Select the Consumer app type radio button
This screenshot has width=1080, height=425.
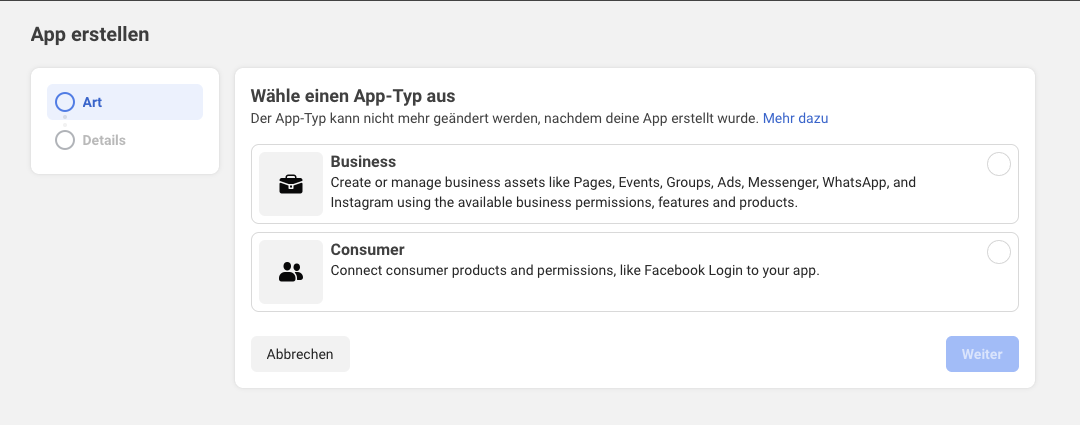(x=998, y=252)
